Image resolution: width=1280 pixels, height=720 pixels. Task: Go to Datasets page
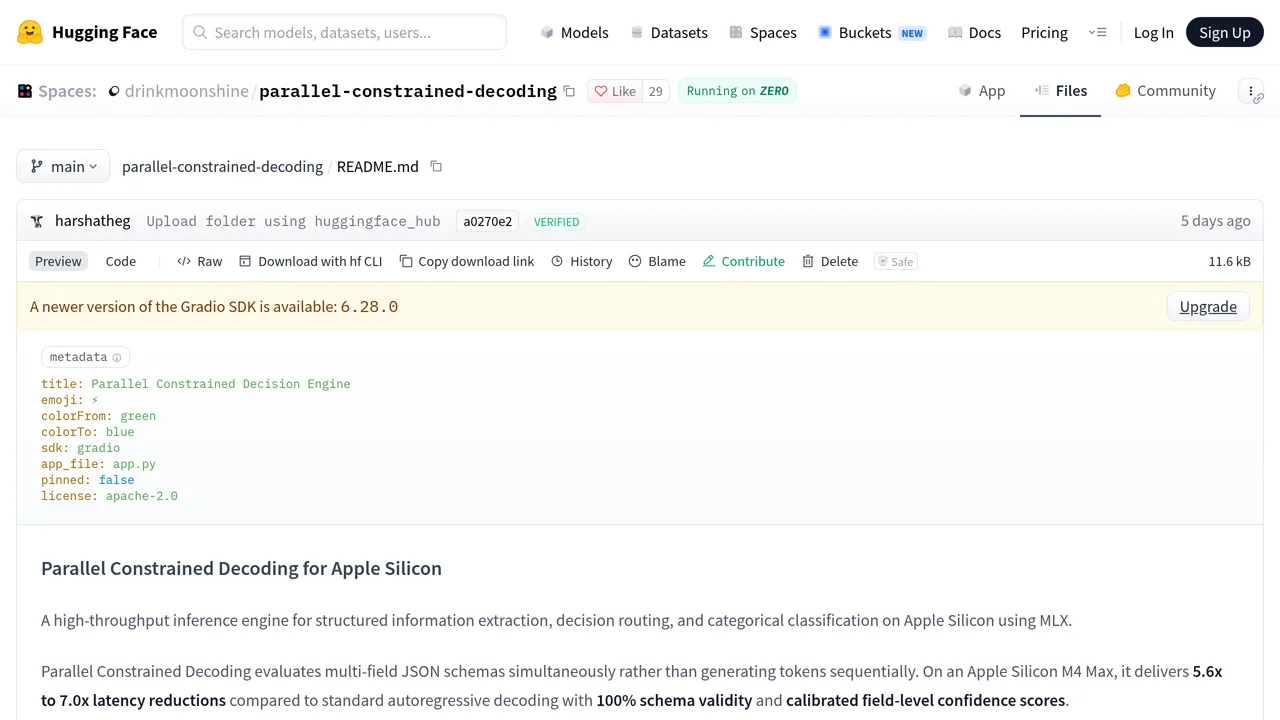669,32
